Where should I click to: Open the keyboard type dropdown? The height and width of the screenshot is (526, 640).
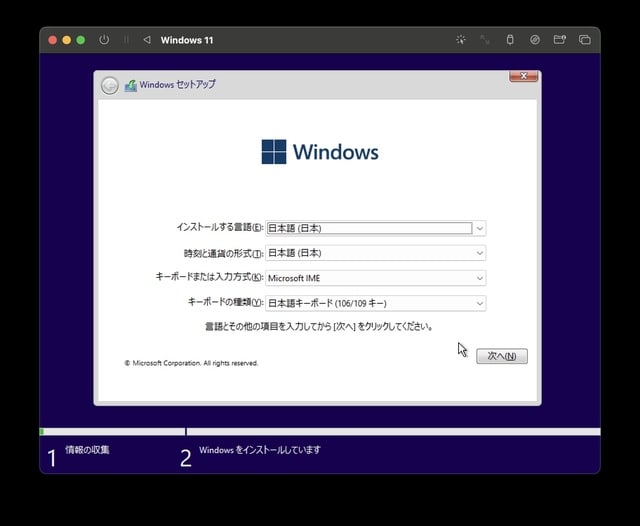coord(480,303)
